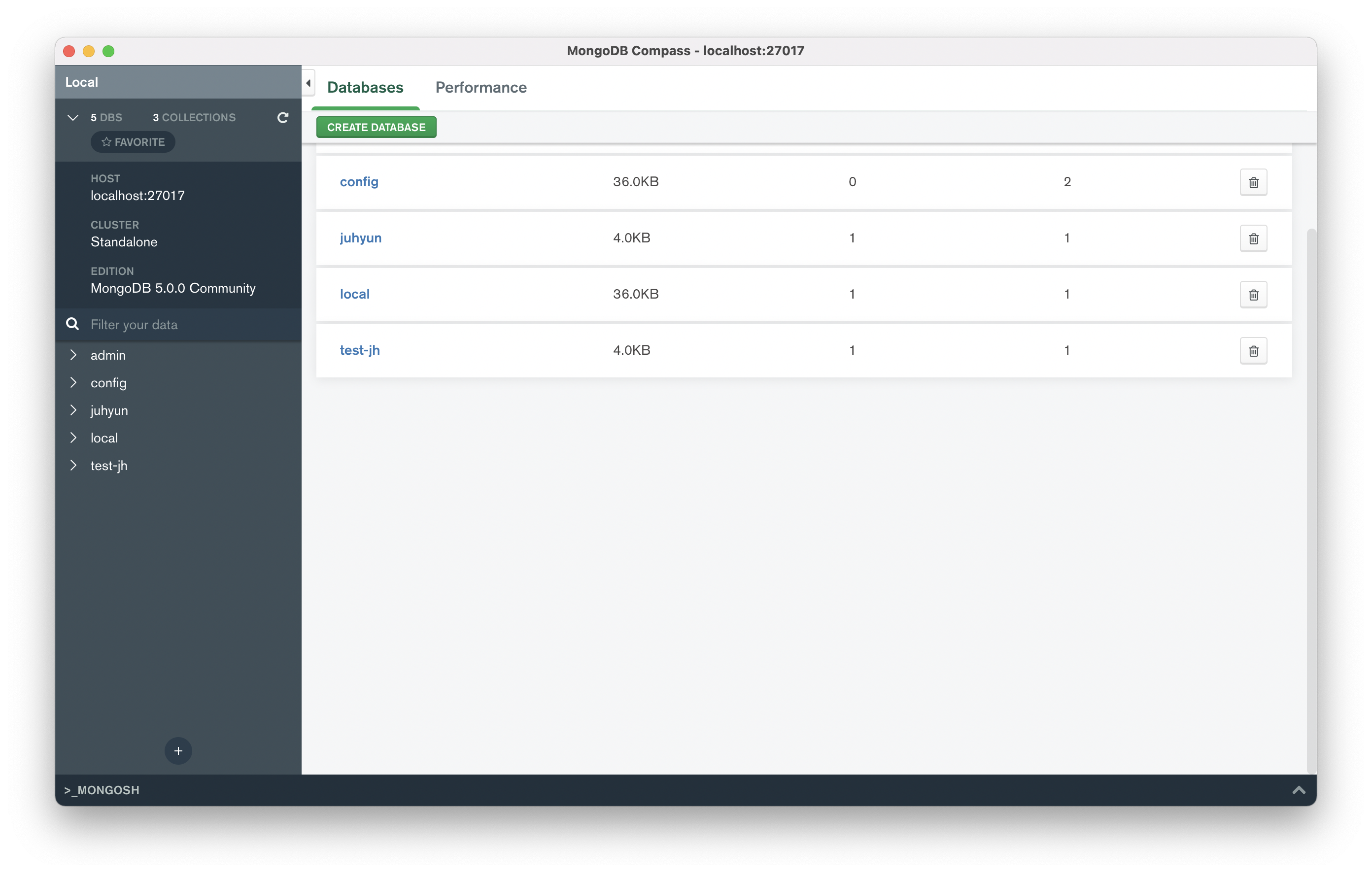Screen dimensions: 1372x879
Task: Expand the config database tree node
Action: (x=73, y=382)
